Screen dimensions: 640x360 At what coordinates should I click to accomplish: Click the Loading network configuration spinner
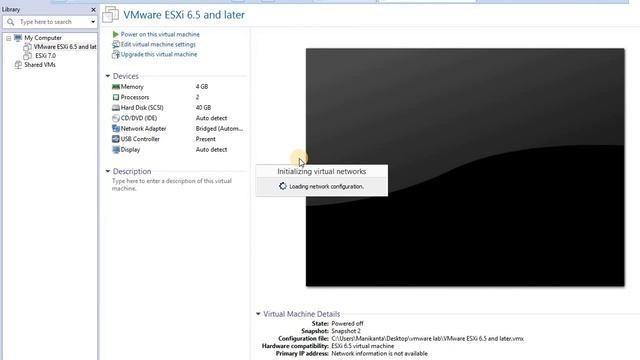(282, 186)
